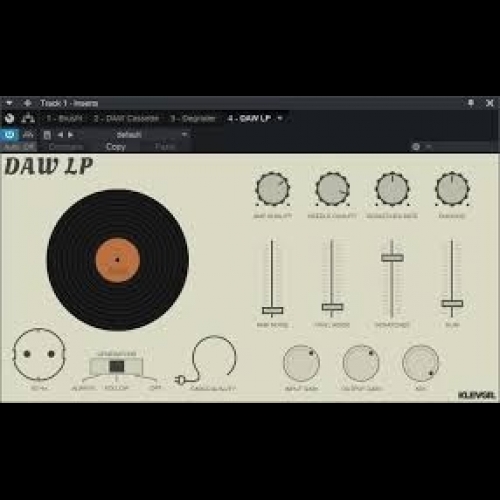Viewport: 500px width, 500px height.
Task: Load the previous preset with the left arrow
Action: point(60,135)
